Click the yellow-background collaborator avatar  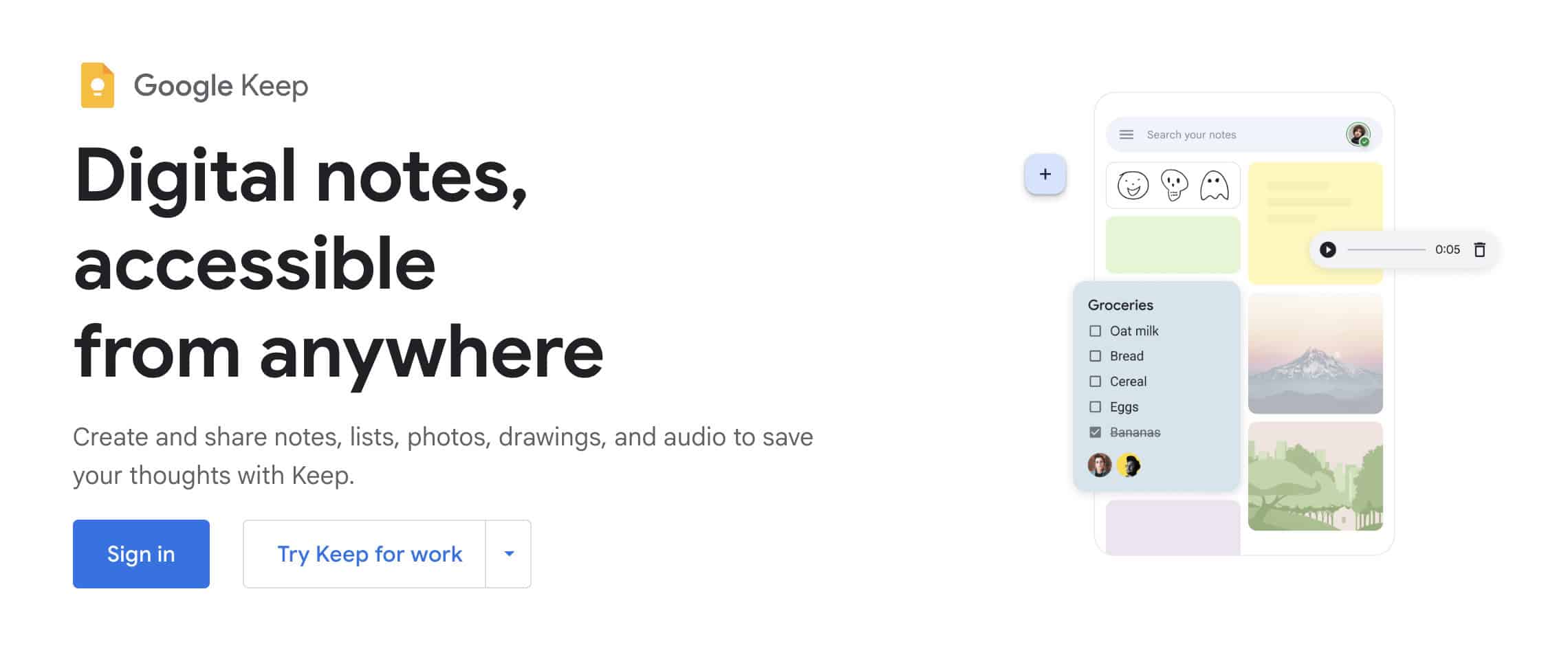(1129, 465)
